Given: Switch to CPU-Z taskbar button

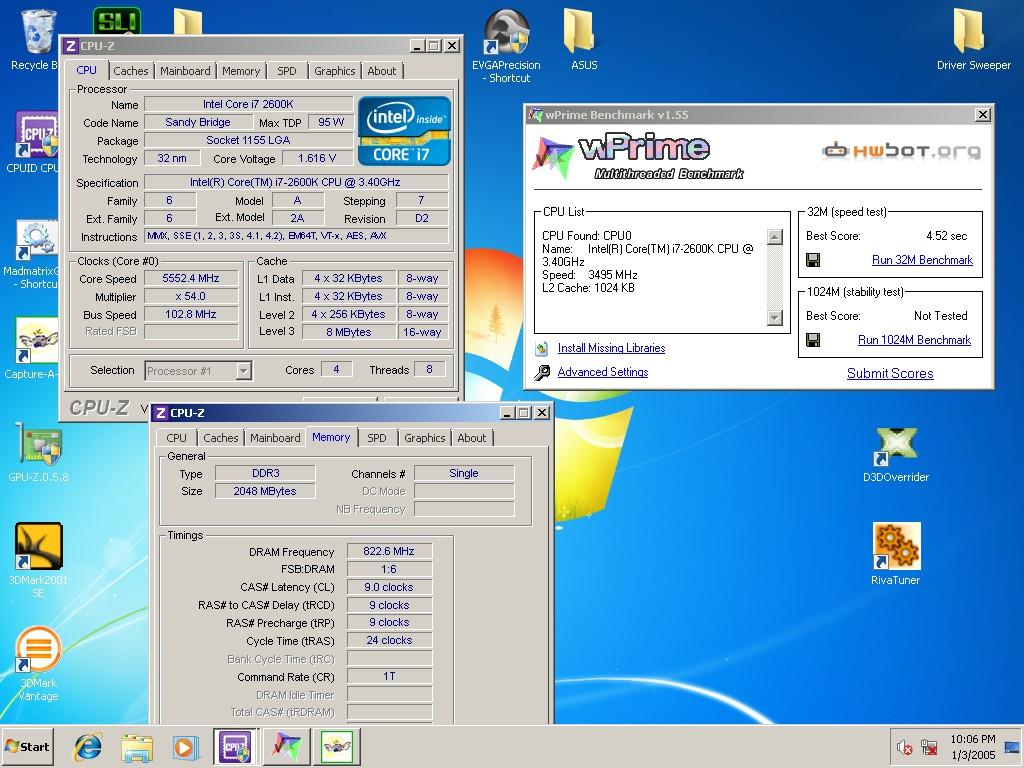Looking at the screenshot, I should tap(234, 746).
